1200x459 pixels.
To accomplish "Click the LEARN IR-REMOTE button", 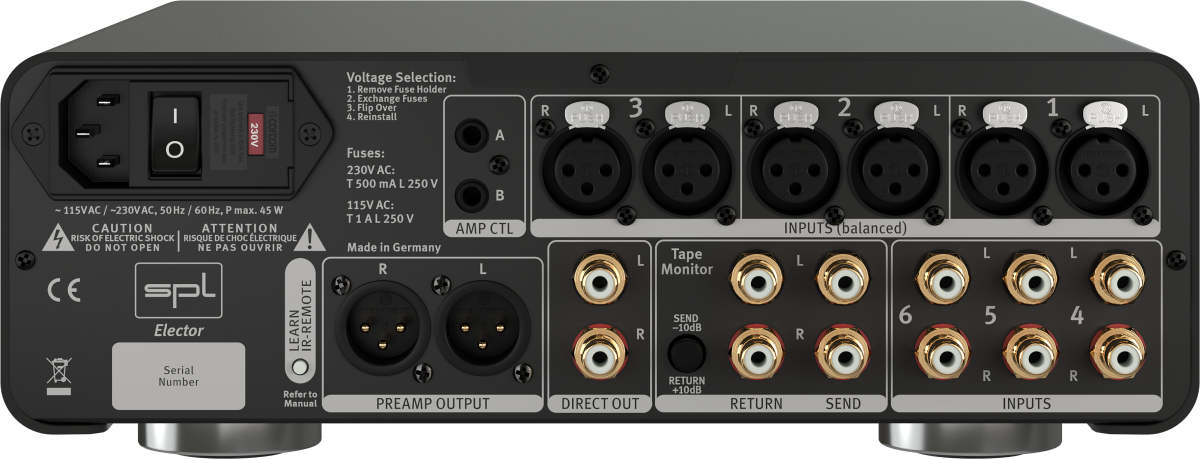I will 298,367.
